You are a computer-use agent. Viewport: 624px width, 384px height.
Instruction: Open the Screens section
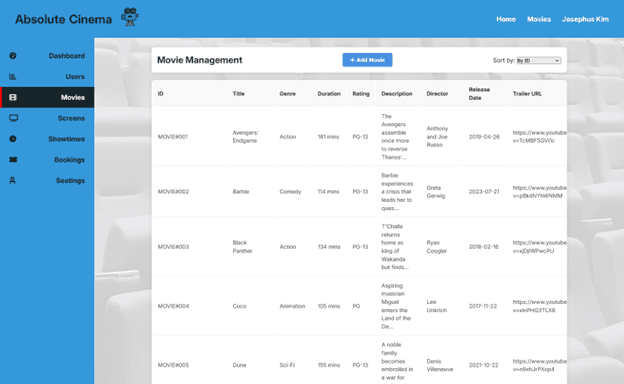click(x=47, y=118)
